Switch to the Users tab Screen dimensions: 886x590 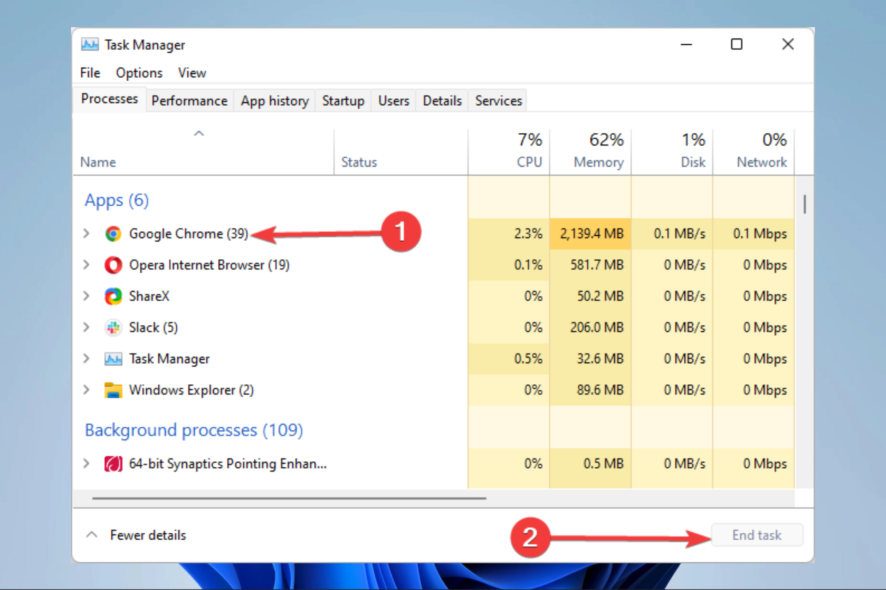(x=393, y=101)
